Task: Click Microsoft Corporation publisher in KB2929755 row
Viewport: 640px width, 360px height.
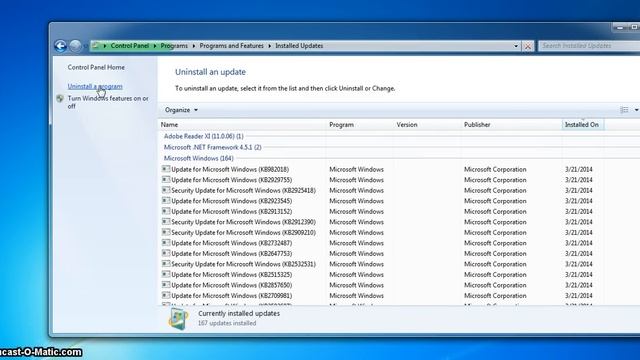Action: tap(495, 180)
